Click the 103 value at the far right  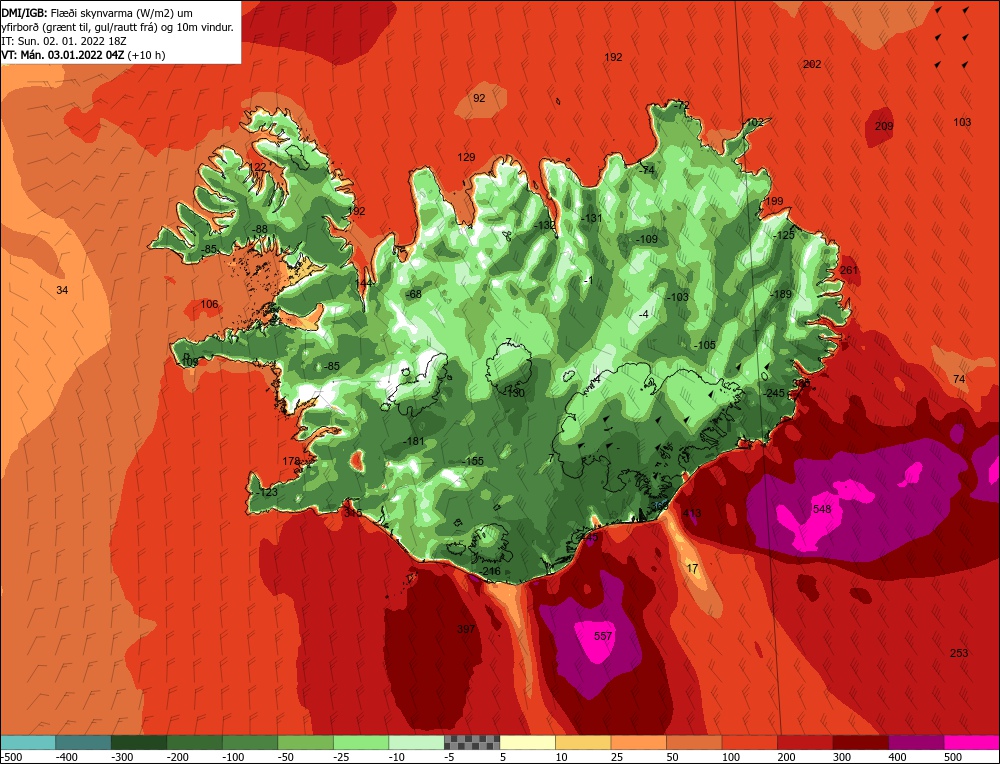click(x=962, y=122)
